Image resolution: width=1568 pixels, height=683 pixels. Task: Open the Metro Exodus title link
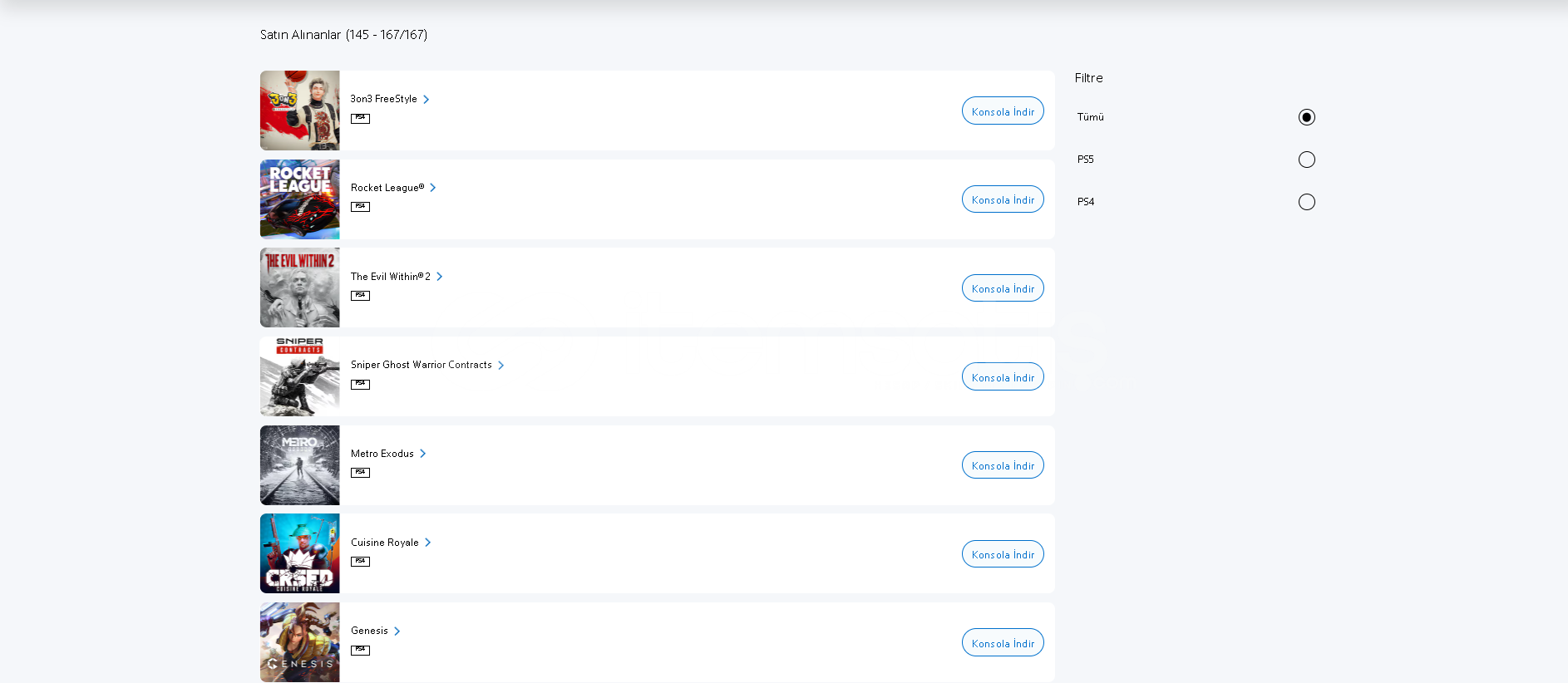click(382, 454)
